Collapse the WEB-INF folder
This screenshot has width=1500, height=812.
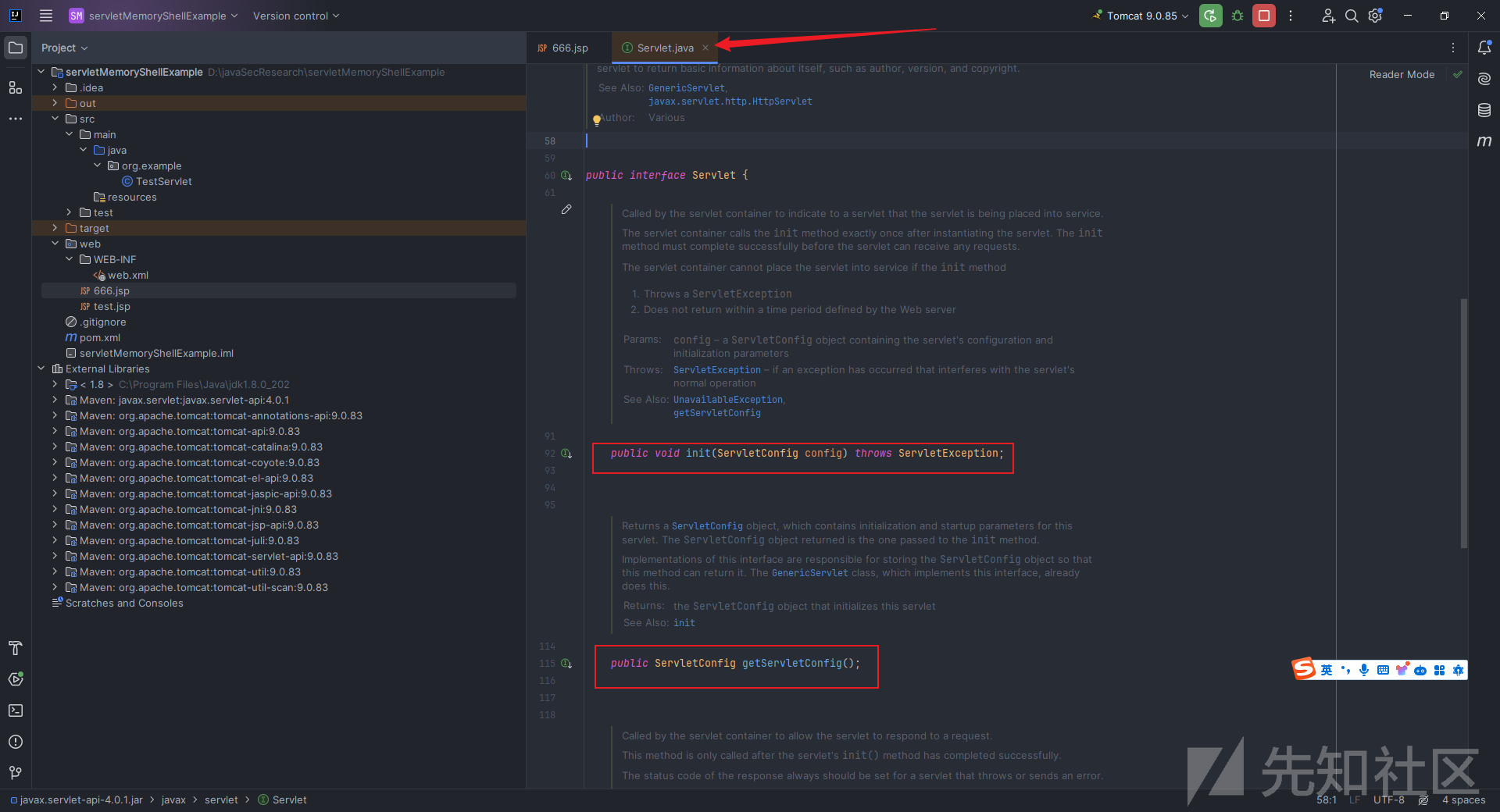[x=69, y=259]
